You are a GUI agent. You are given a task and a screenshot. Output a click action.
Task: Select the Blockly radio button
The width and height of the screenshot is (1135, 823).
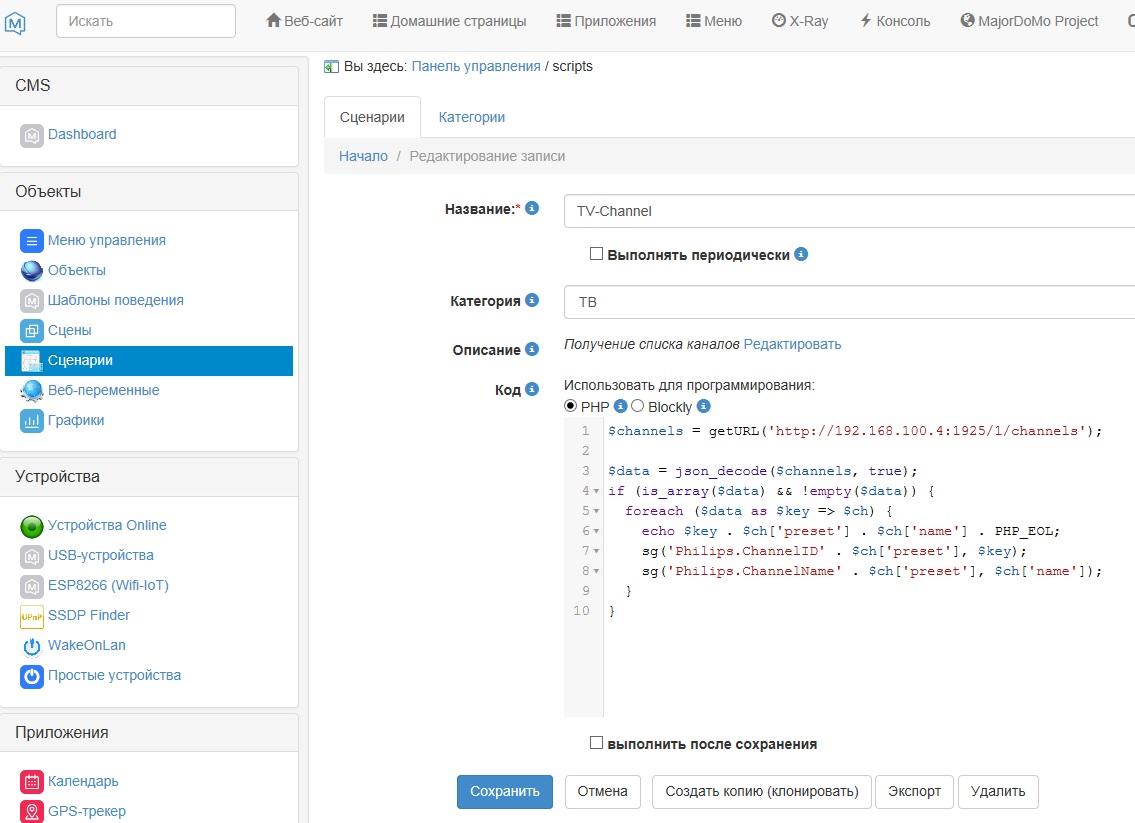pyautogui.click(x=638, y=406)
